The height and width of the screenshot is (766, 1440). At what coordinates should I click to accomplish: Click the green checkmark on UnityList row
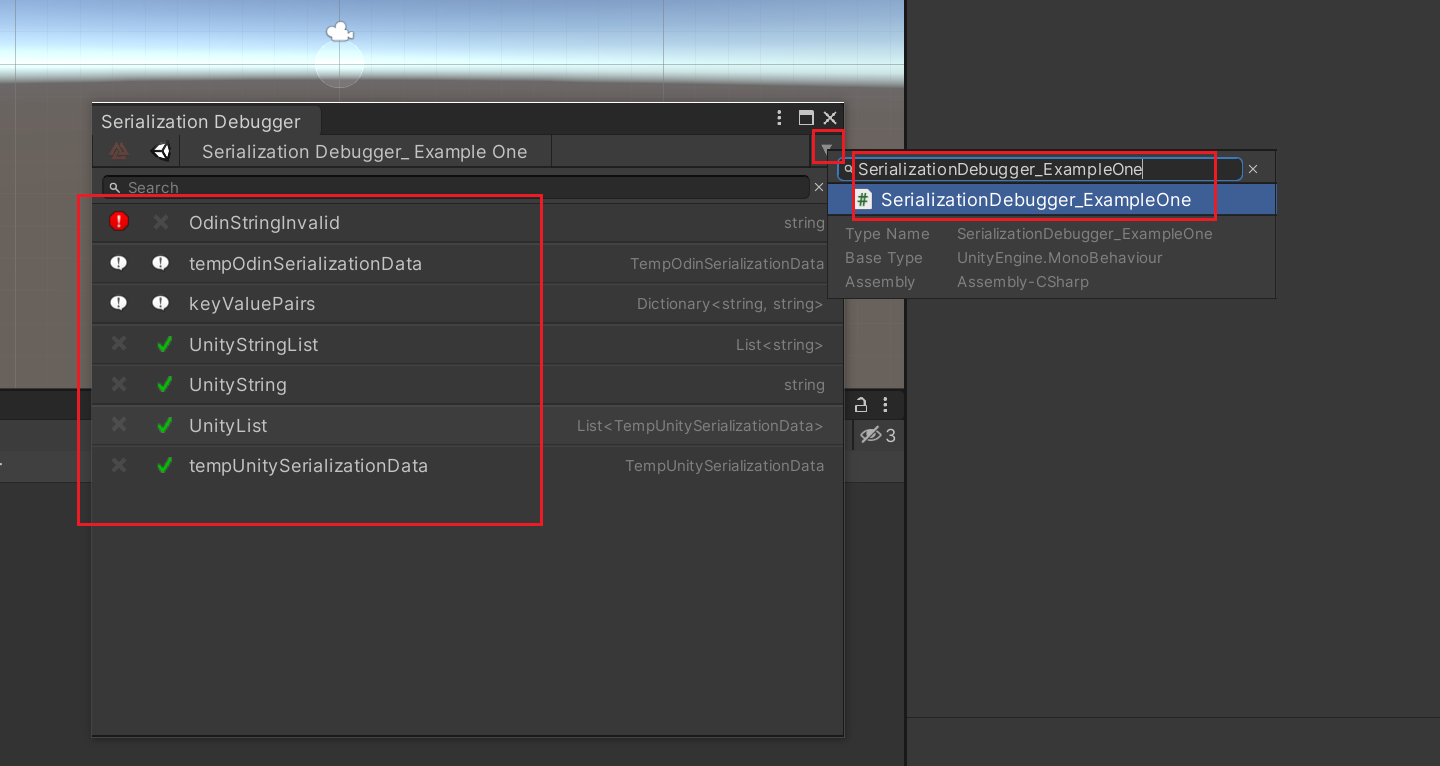(165, 425)
